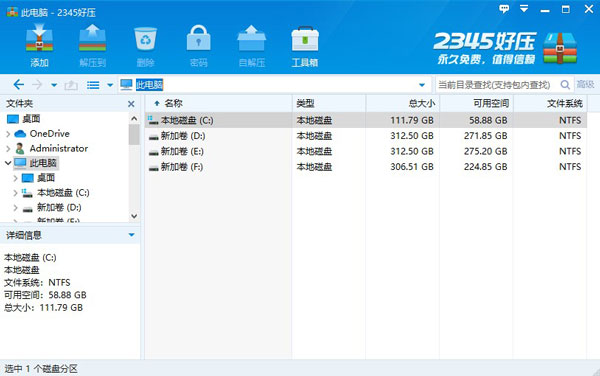
Task: Close the 文件夹 folder panel
Action: tap(131, 104)
